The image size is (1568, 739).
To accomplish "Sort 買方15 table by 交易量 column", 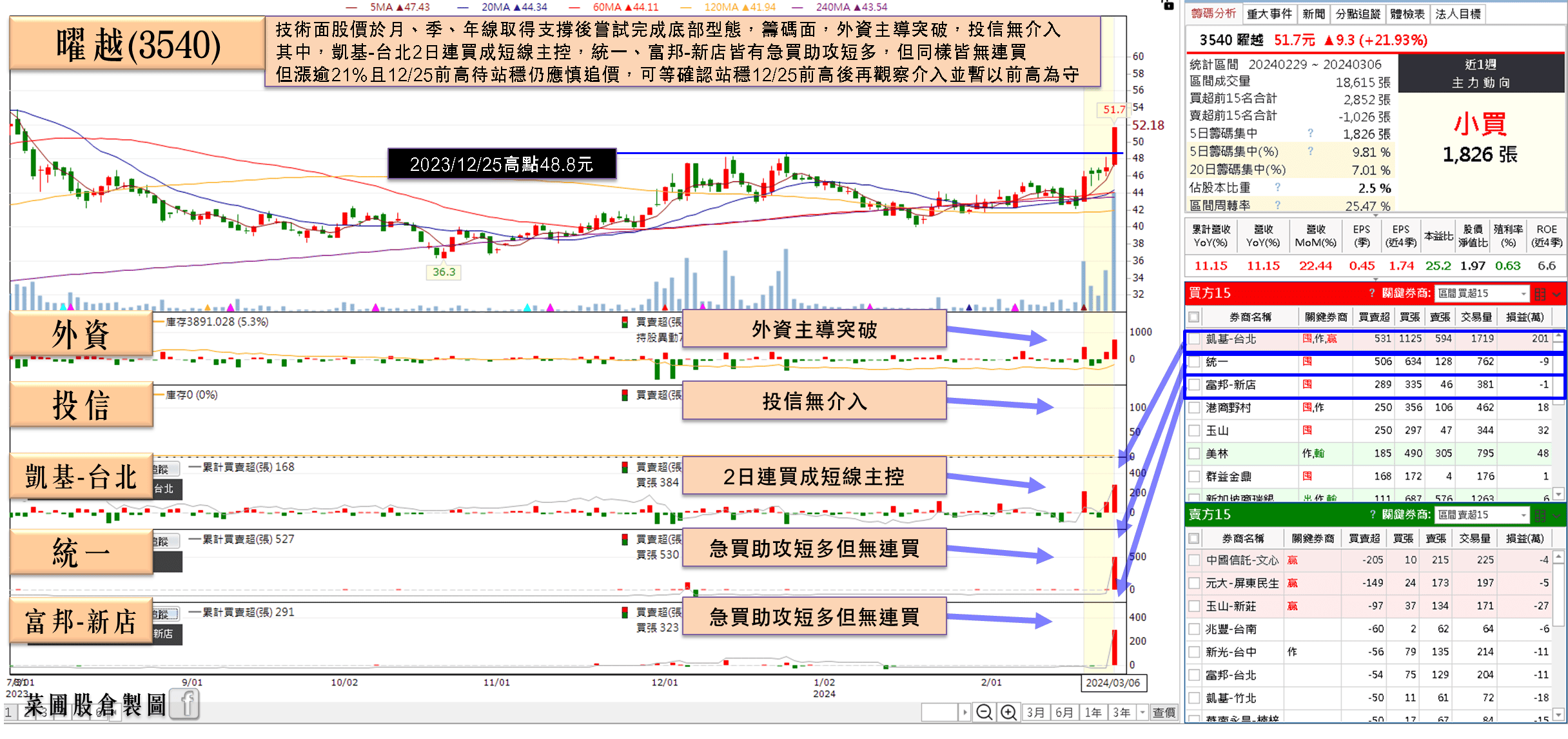I will pyautogui.click(x=1476, y=317).
